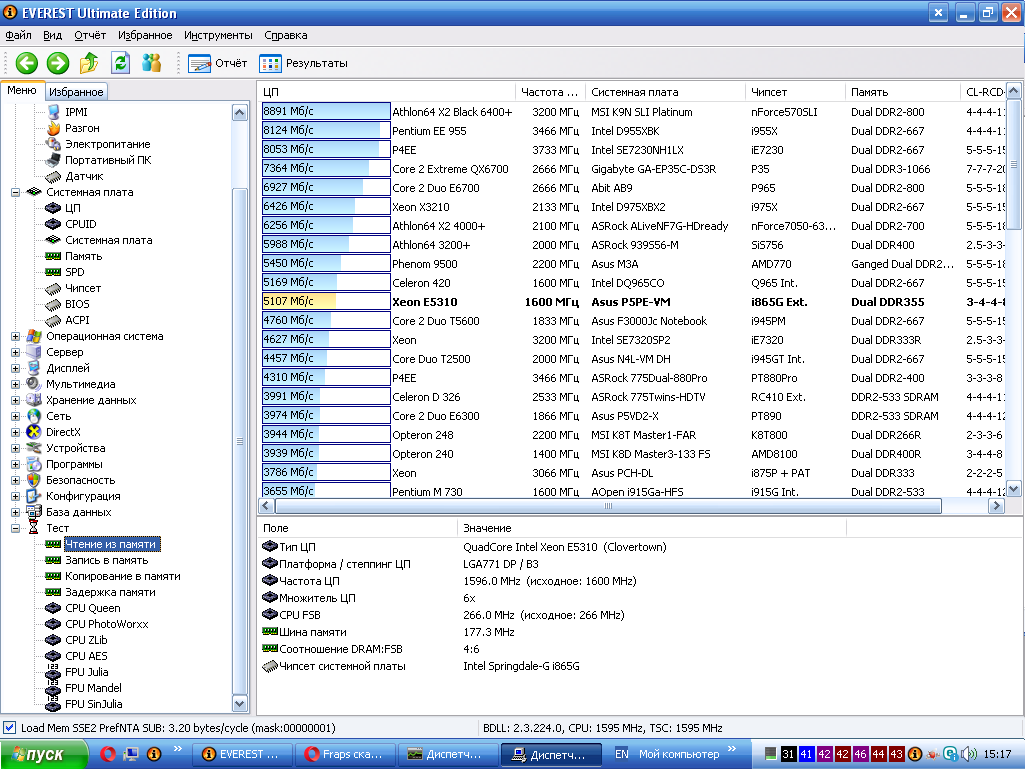The image size is (1026, 770).
Task: Open the Отчёт menu
Action: pyautogui.click(x=90, y=35)
